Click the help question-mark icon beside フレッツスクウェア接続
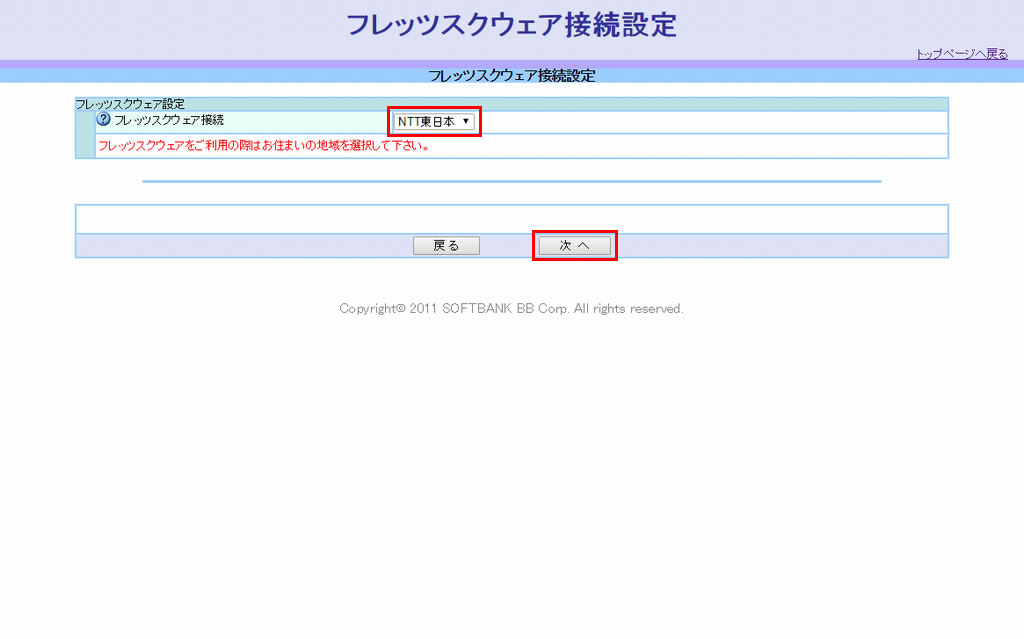 point(103,120)
